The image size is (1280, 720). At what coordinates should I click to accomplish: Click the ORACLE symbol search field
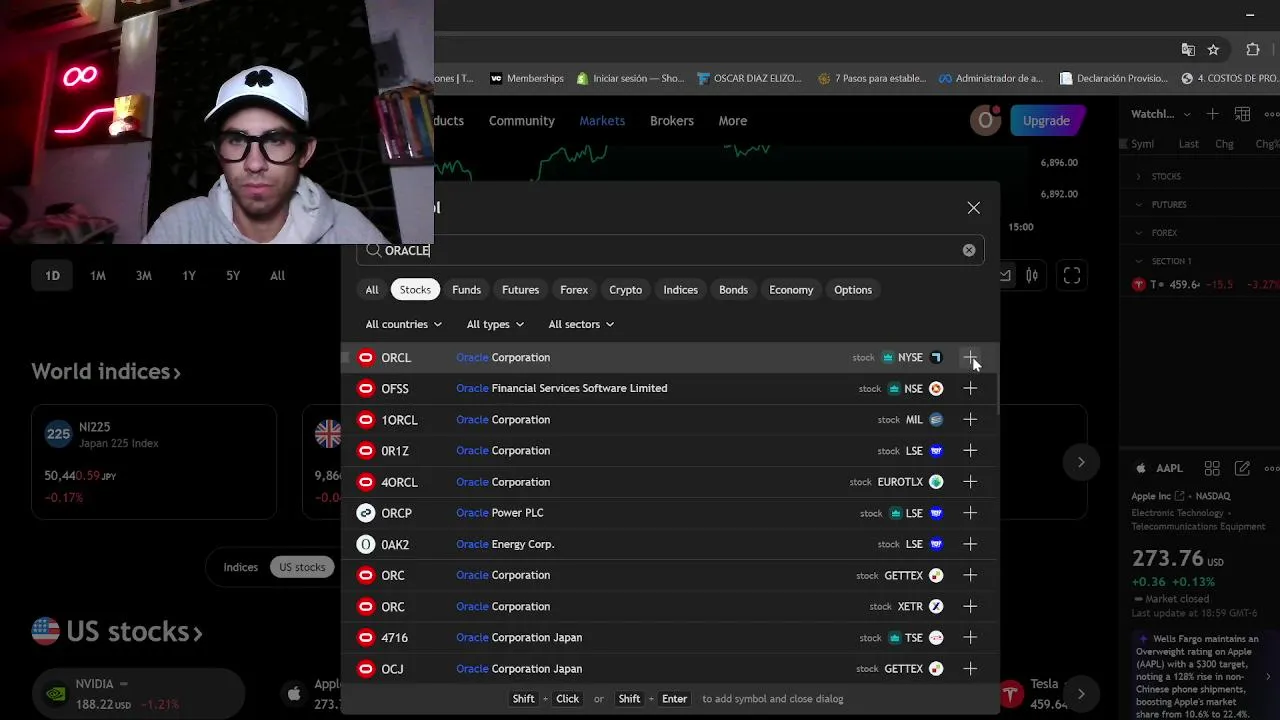click(x=670, y=250)
